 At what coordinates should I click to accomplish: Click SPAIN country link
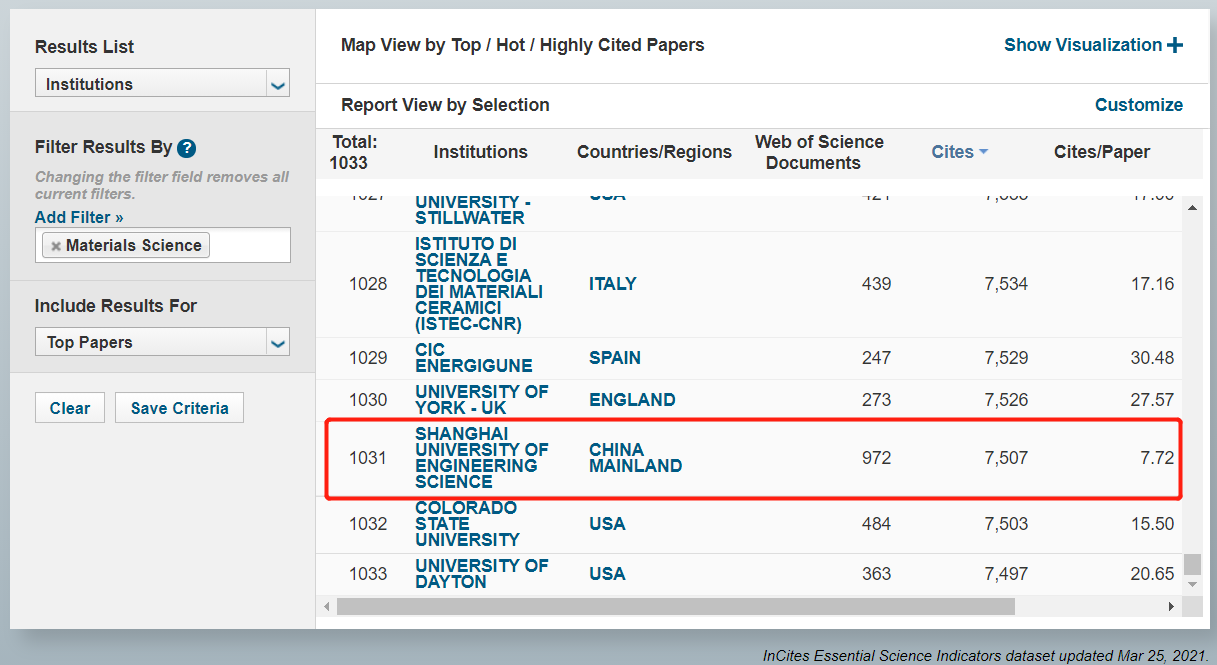(615, 358)
